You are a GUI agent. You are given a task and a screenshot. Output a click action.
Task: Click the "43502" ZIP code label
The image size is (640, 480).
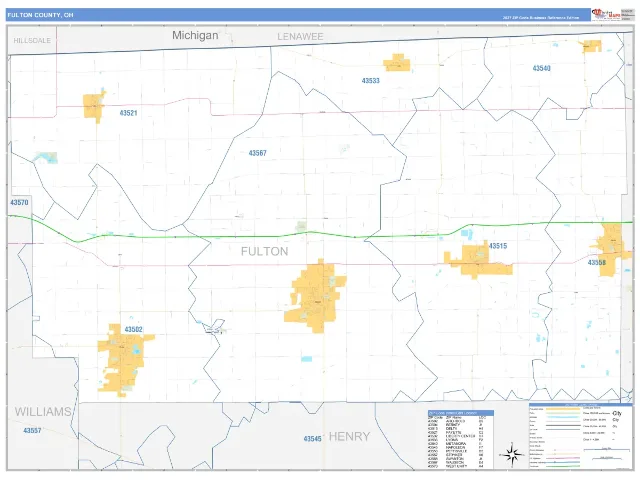point(133,329)
